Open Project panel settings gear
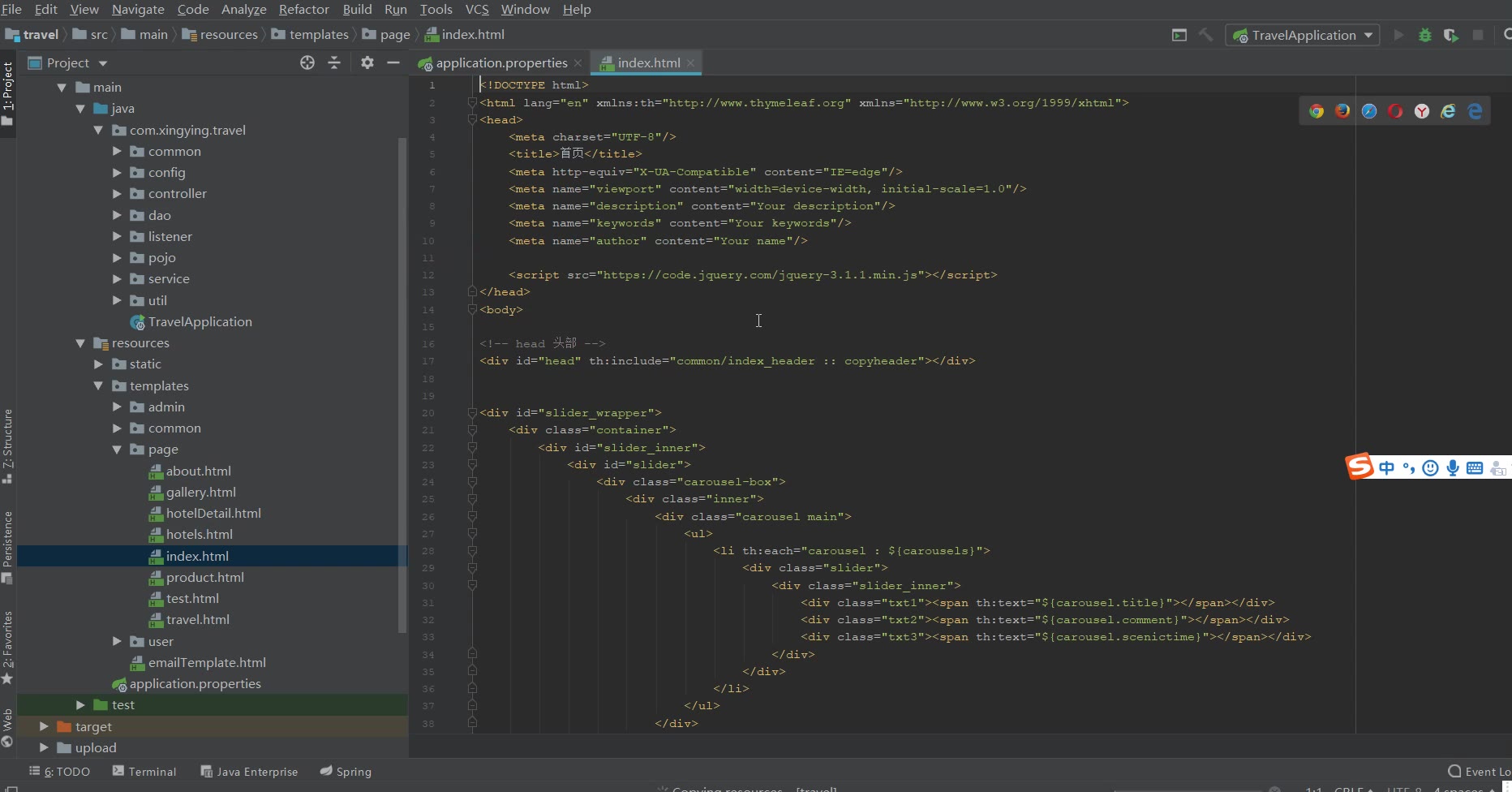 click(x=367, y=62)
